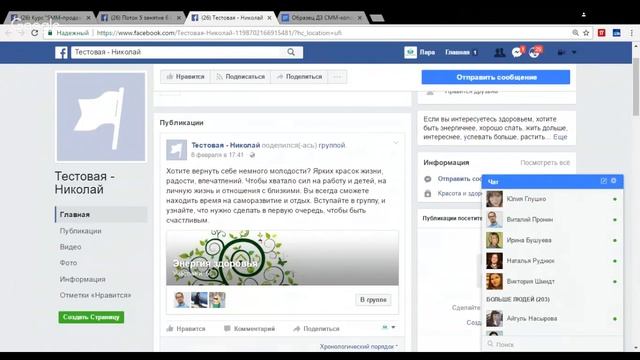Open Информация in page sidebar
The width and height of the screenshot is (640, 360).
[82, 279]
